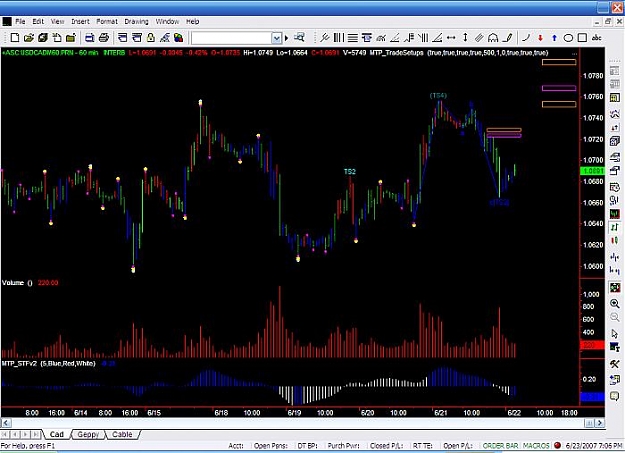Select the freehand pen drawing tool
This screenshot has height=453, width=625.
tap(507, 38)
